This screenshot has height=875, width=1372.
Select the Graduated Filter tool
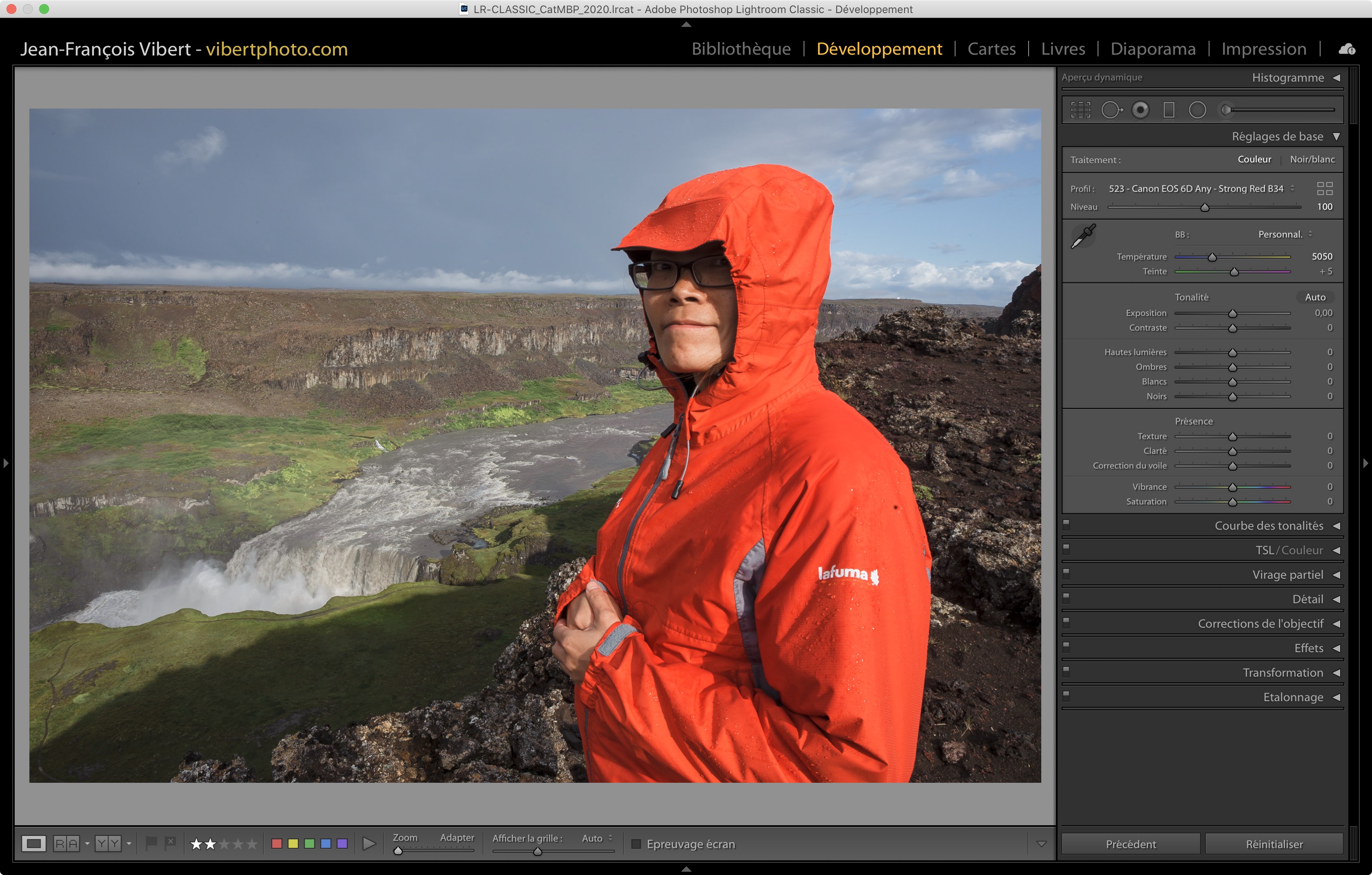click(x=1169, y=110)
